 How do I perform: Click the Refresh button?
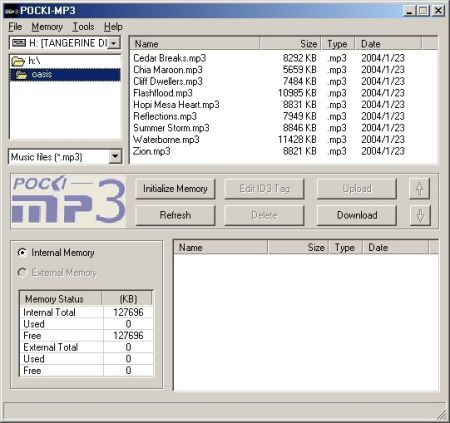(175, 215)
